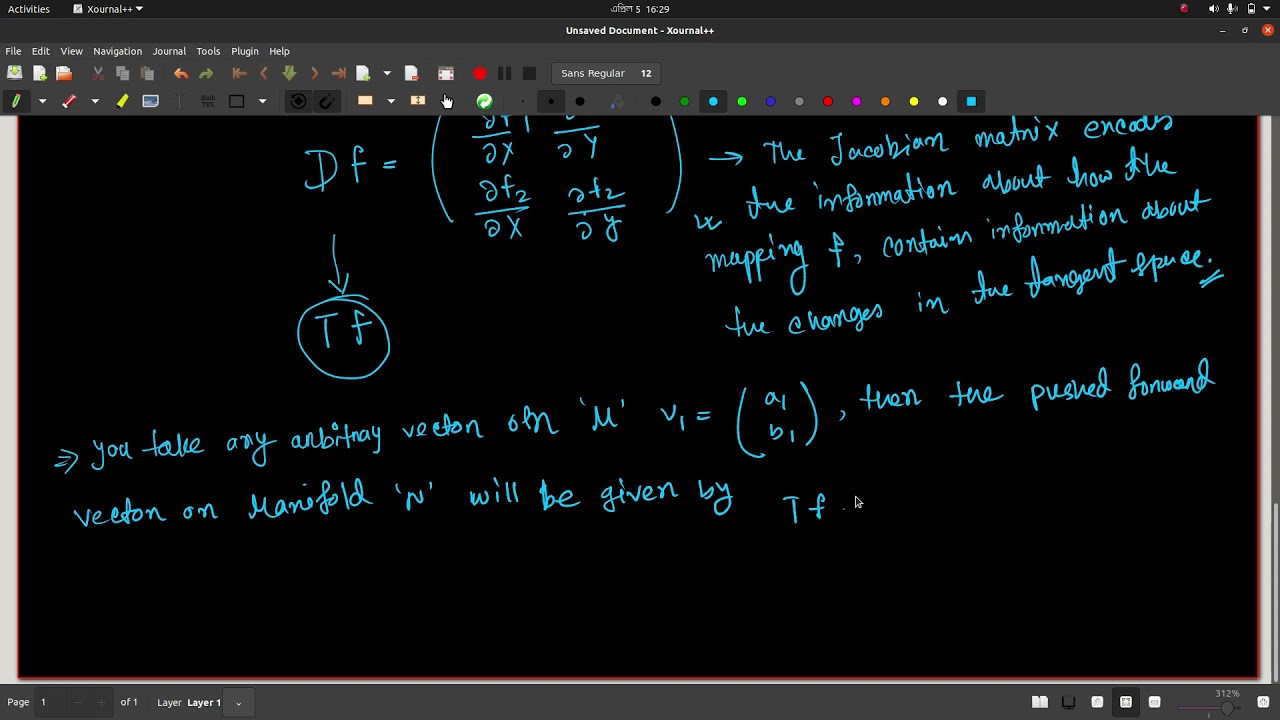Open the Help menu

click(280, 51)
